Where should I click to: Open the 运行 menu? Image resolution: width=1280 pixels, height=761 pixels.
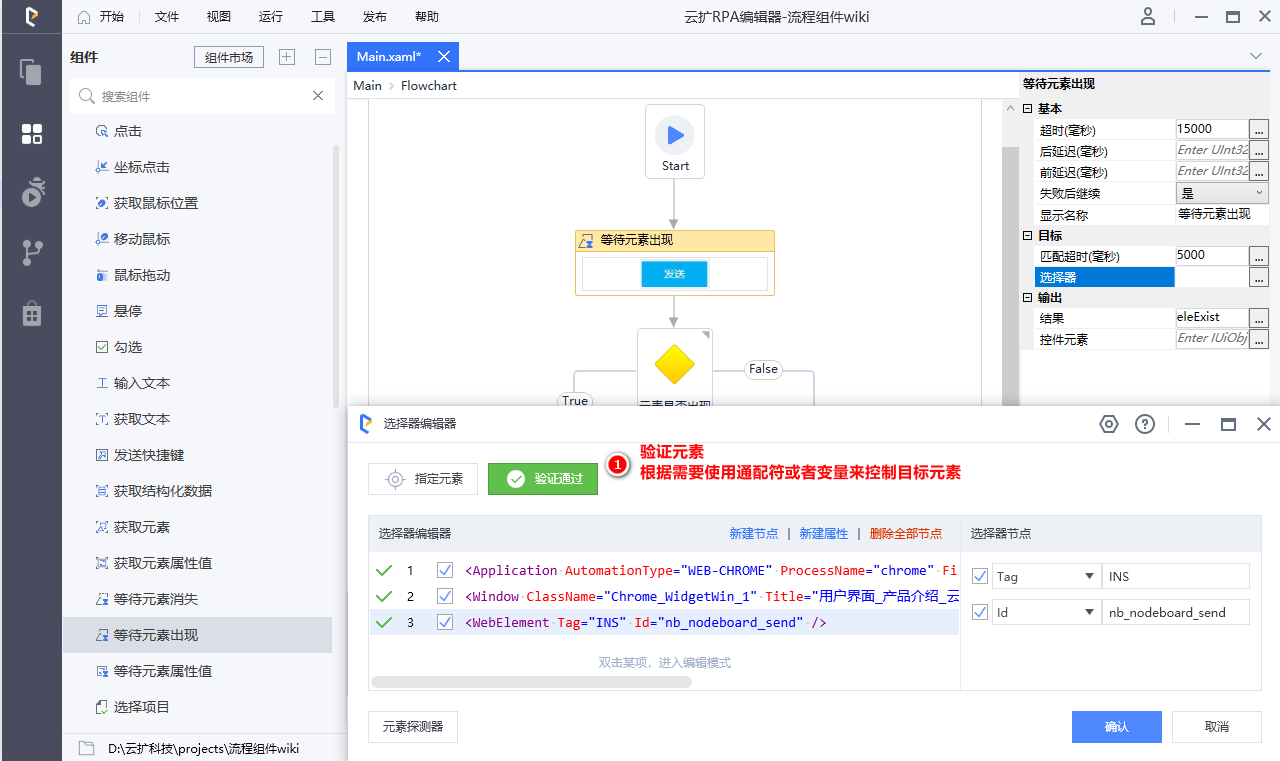[x=270, y=17]
